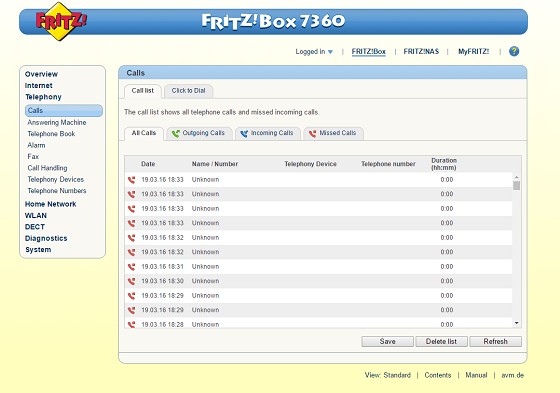Open System in the sidebar

pyautogui.click(x=38, y=250)
